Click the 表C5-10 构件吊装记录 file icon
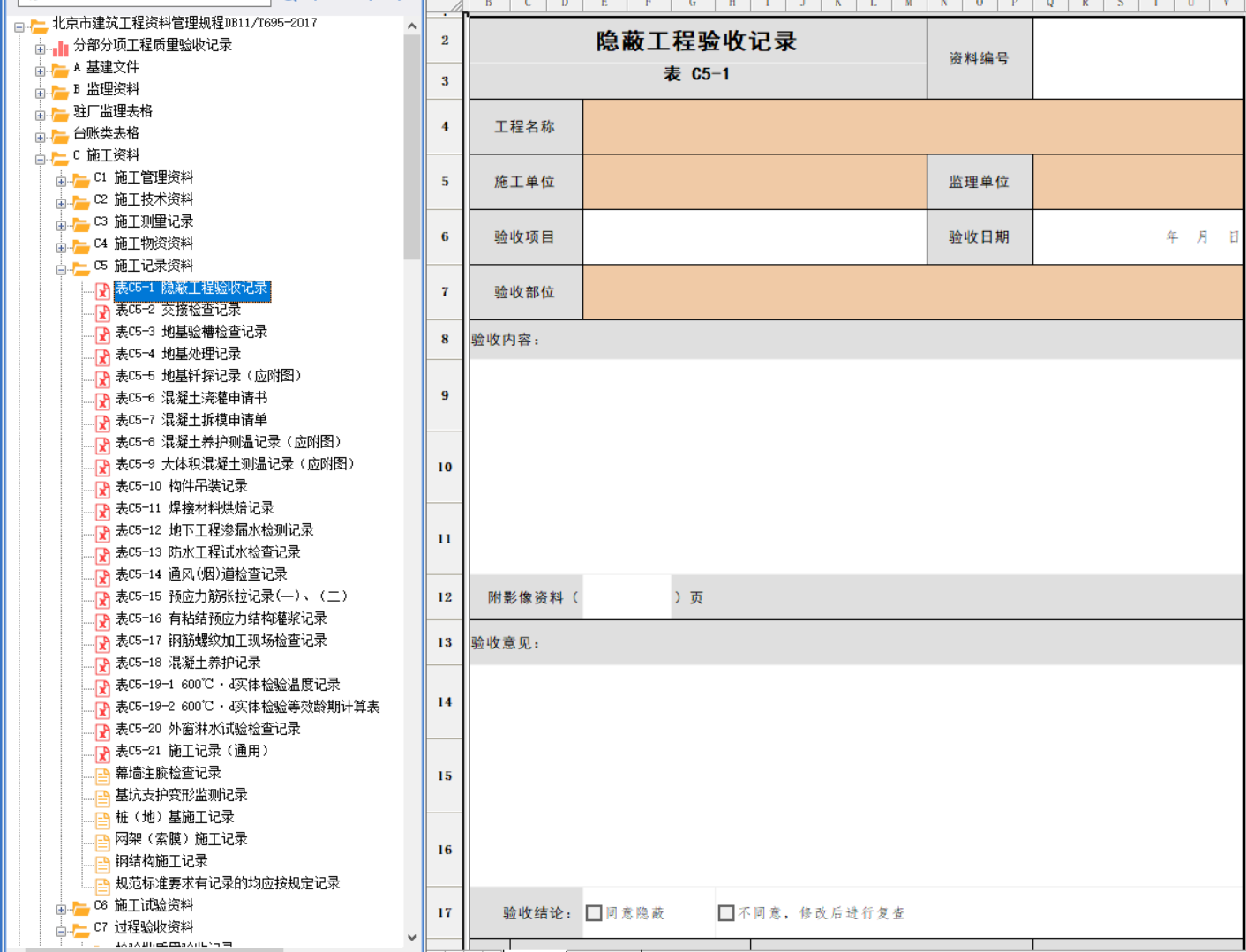1246x952 pixels. pos(103,489)
